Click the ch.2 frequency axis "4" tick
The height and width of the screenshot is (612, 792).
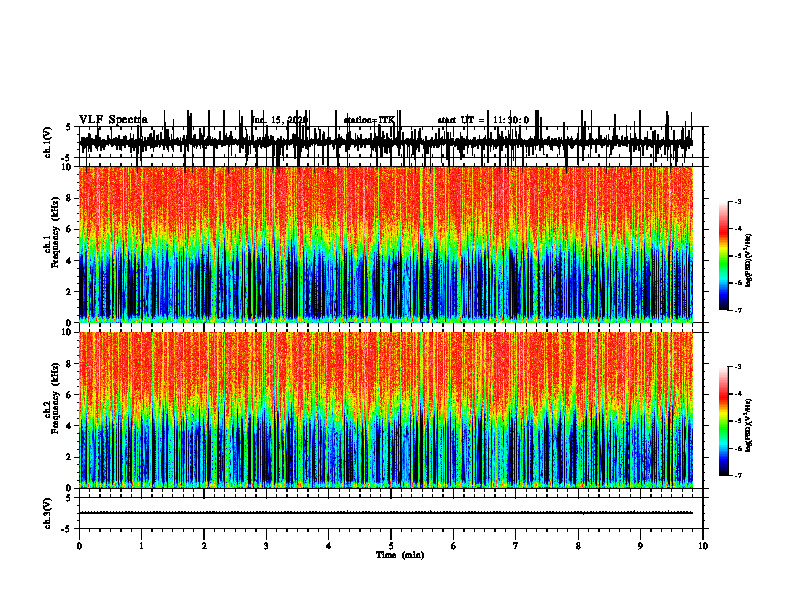(70, 426)
